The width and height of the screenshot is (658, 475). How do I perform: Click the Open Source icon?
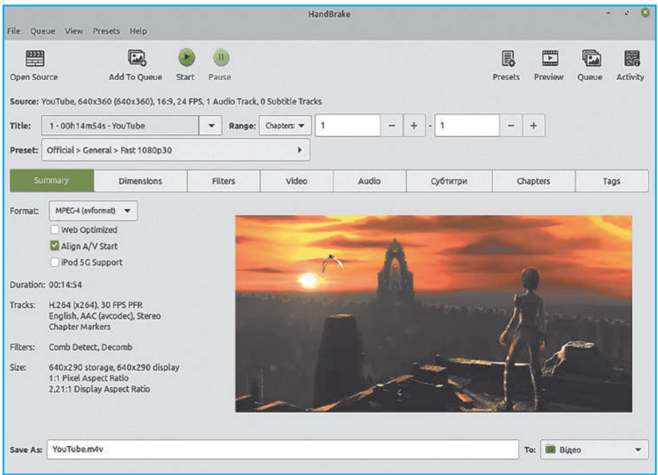pyautogui.click(x=34, y=59)
